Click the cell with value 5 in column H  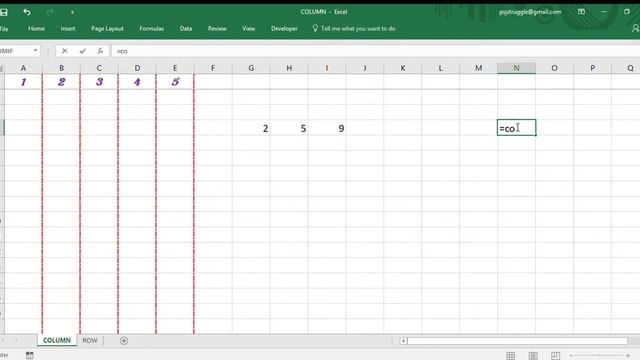(x=289, y=128)
